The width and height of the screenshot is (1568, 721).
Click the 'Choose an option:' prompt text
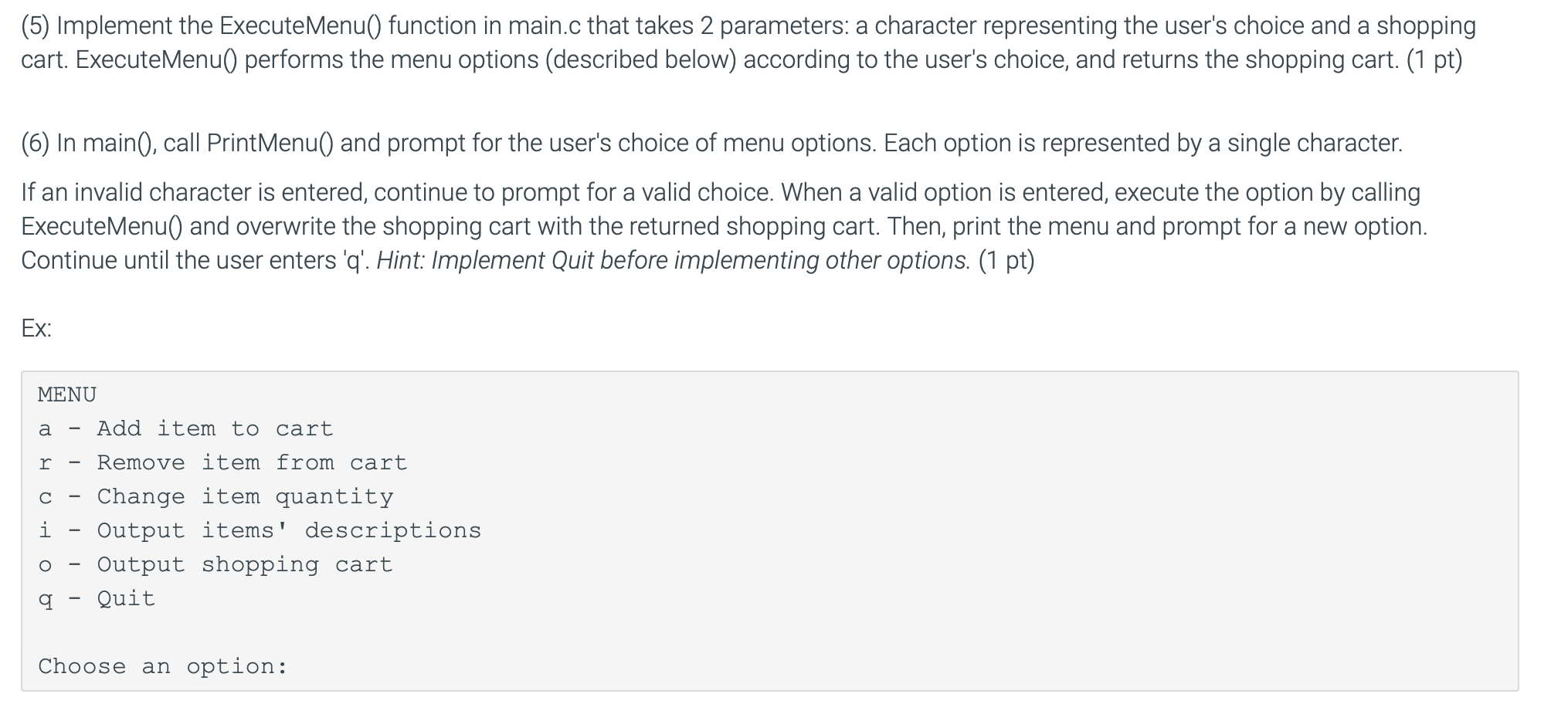click(163, 666)
